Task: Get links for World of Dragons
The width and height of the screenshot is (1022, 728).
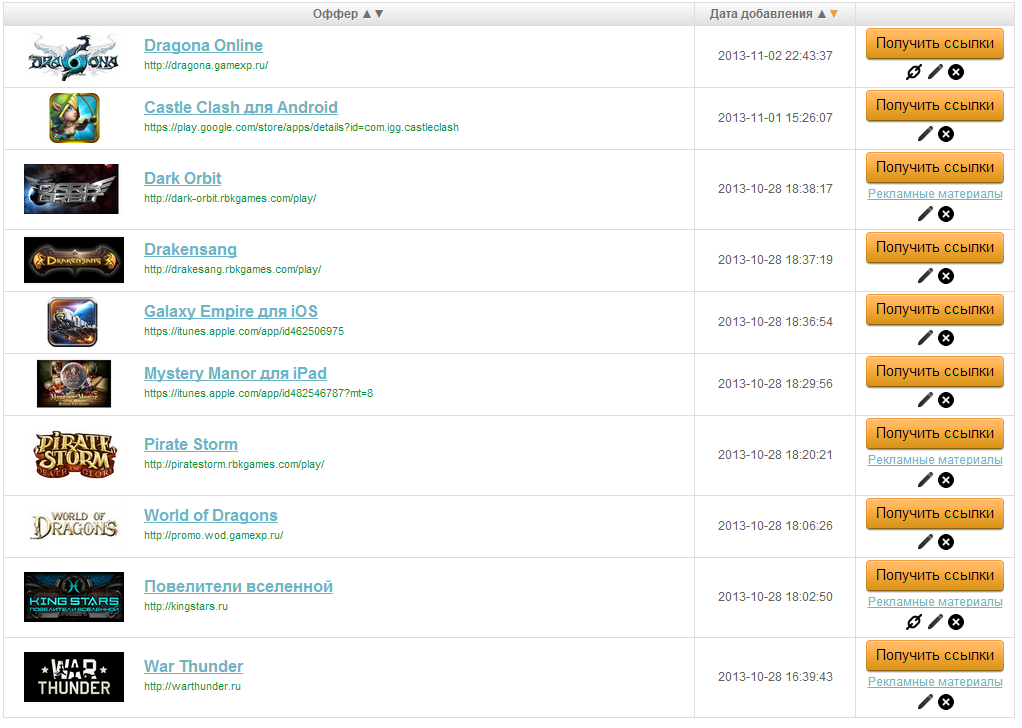Action: click(935, 514)
